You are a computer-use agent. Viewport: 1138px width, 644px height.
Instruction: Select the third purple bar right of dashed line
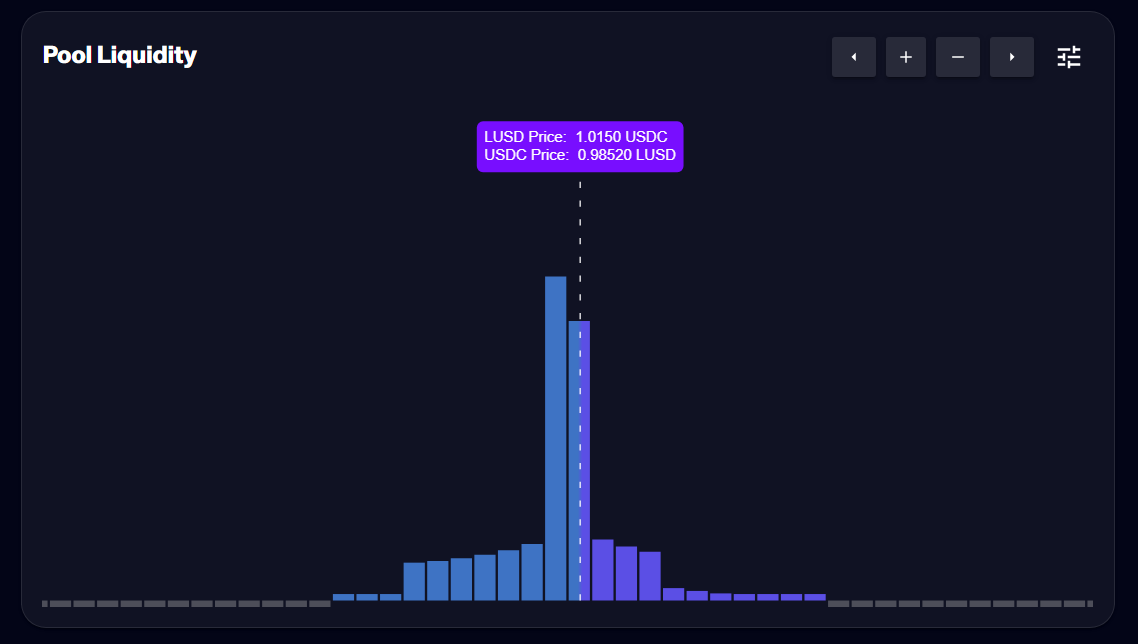click(650, 575)
